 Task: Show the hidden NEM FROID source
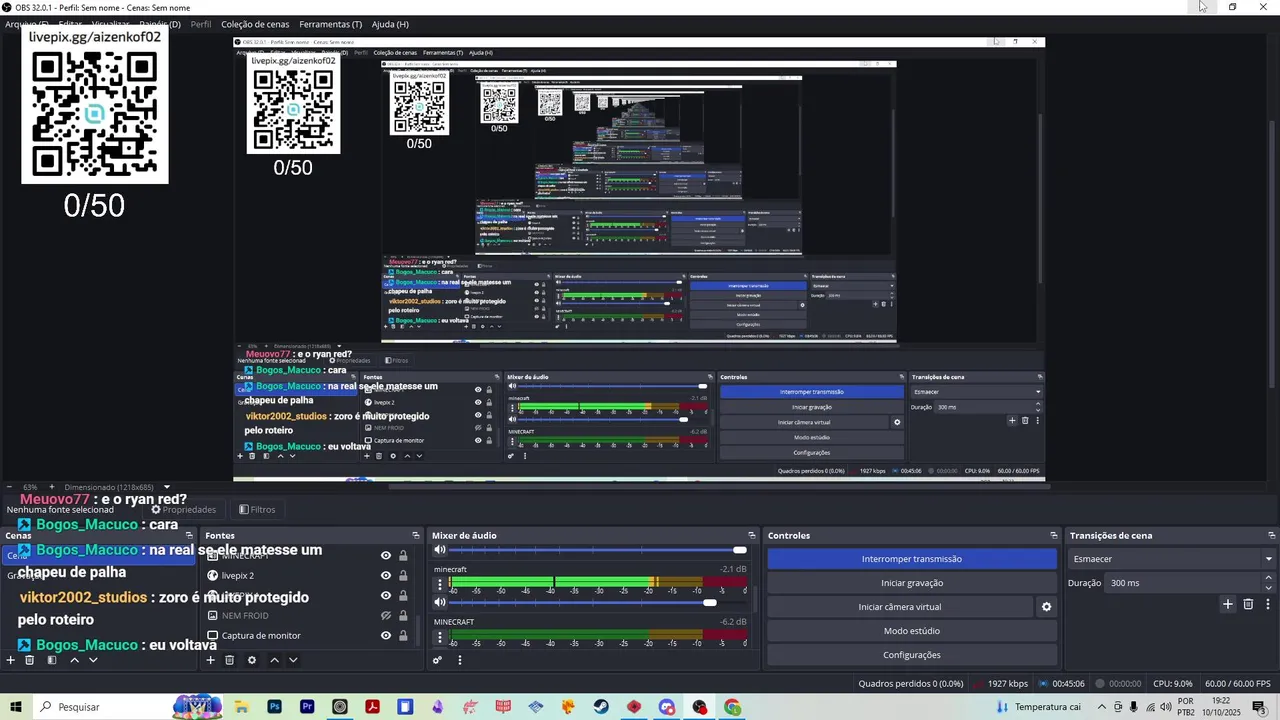point(386,616)
